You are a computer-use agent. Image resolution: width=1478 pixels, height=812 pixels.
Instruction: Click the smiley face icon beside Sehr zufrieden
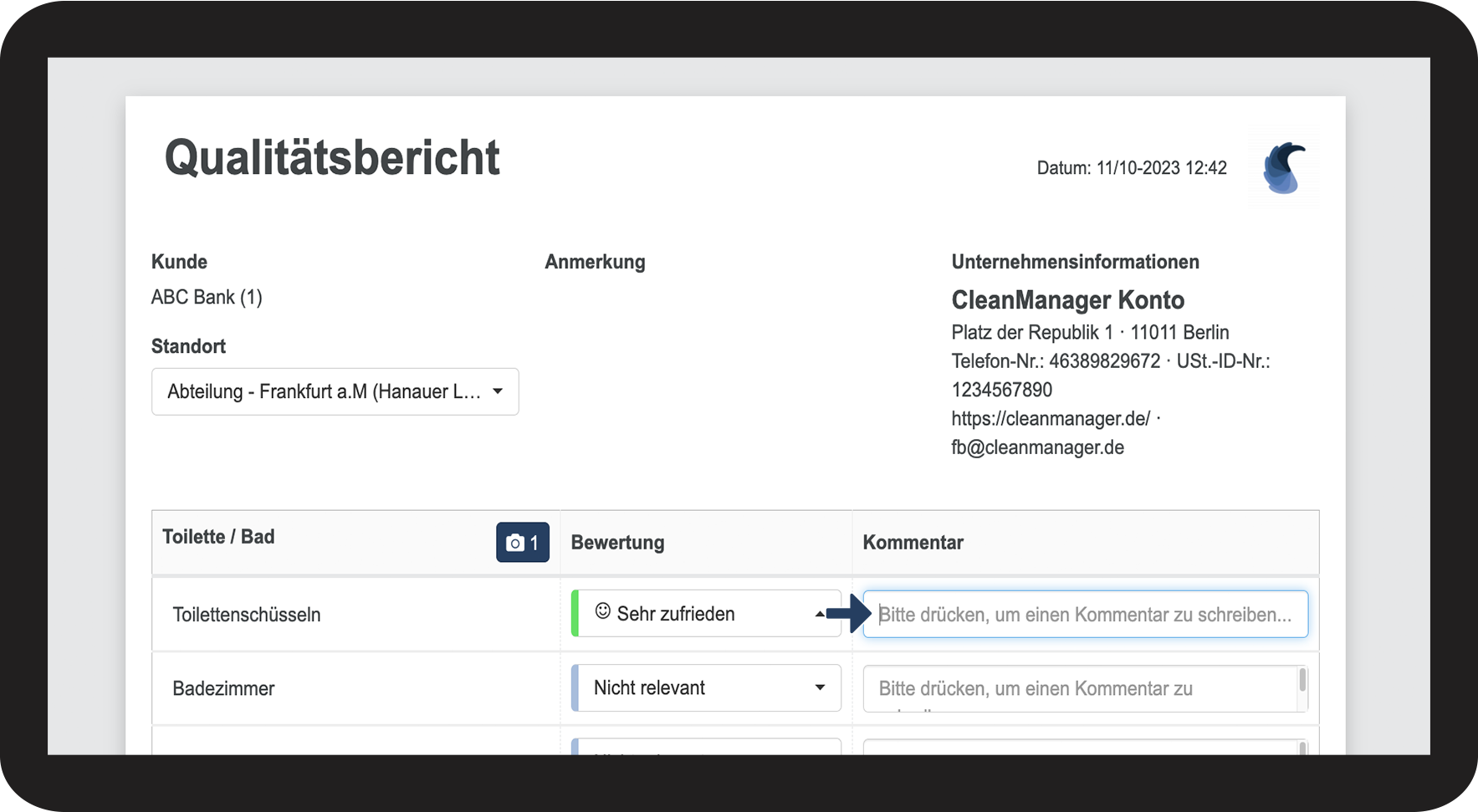(x=602, y=612)
